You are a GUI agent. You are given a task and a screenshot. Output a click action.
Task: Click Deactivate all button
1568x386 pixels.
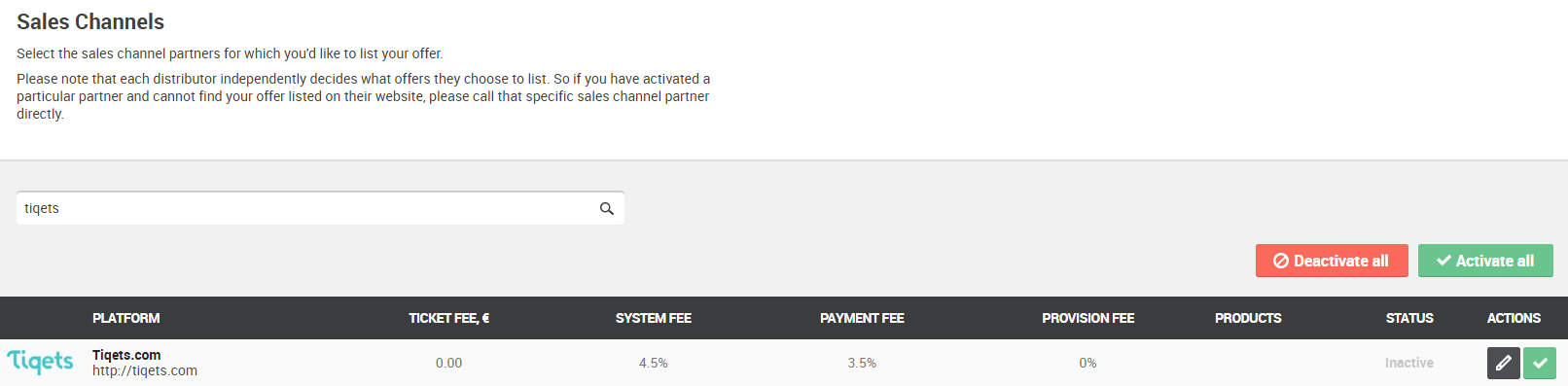1332,261
